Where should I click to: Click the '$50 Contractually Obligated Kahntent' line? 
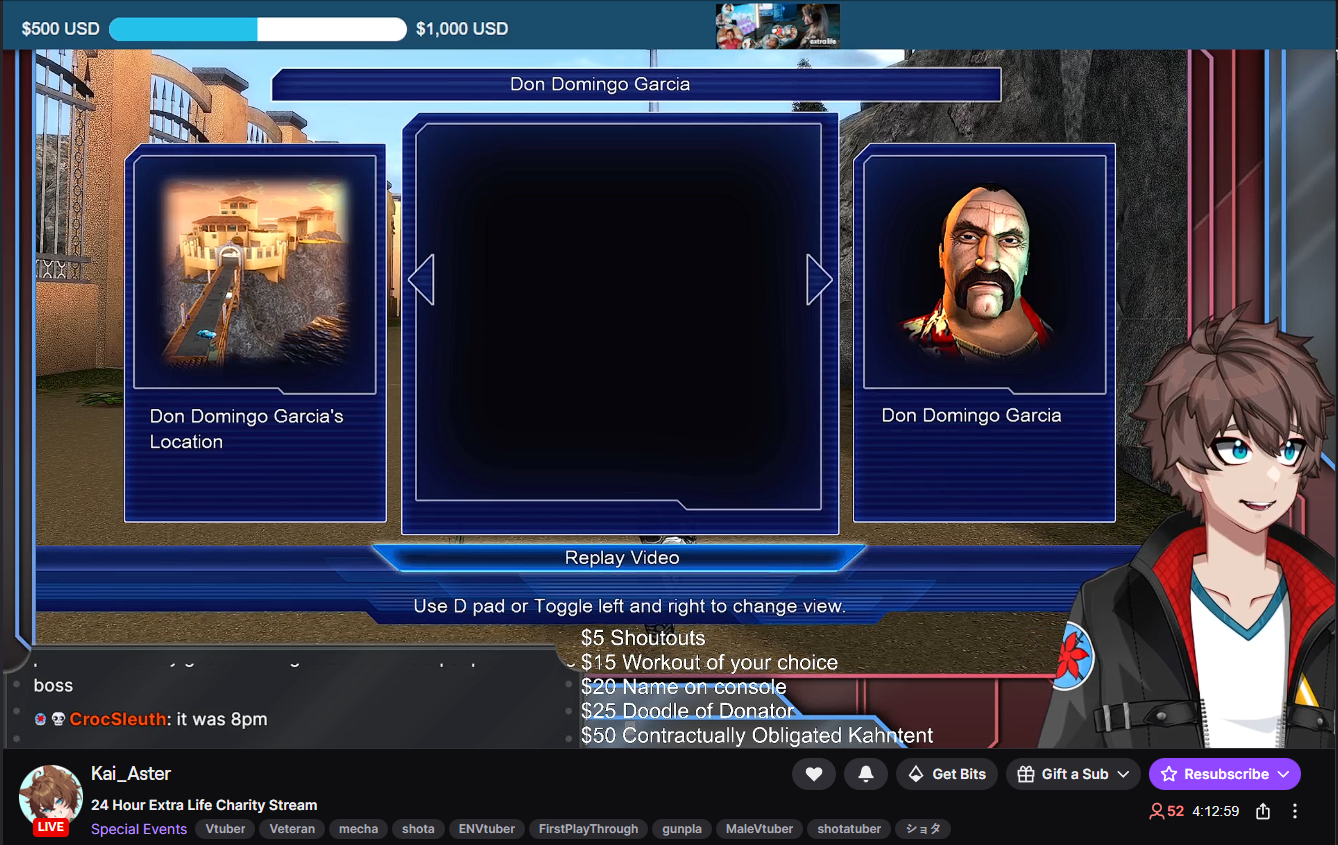coord(757,736)
